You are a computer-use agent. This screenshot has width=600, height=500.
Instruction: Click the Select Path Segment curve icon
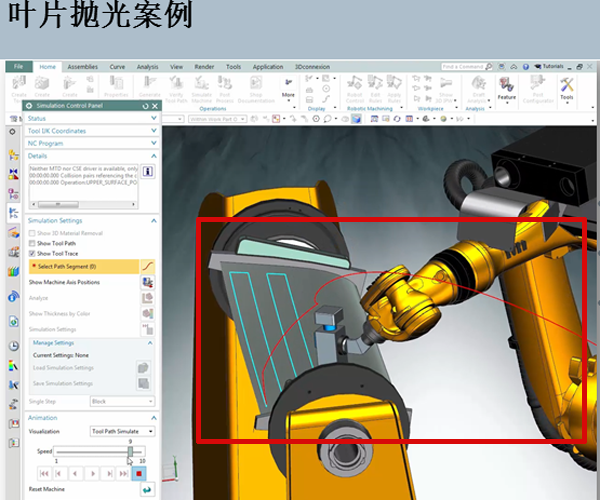coord(147,267)
